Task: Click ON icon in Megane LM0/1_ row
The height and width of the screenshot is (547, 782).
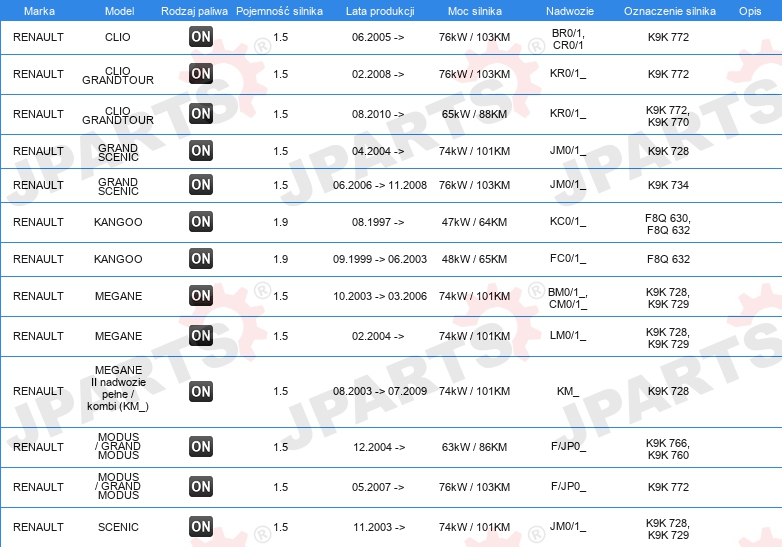Action: (201, 336)
